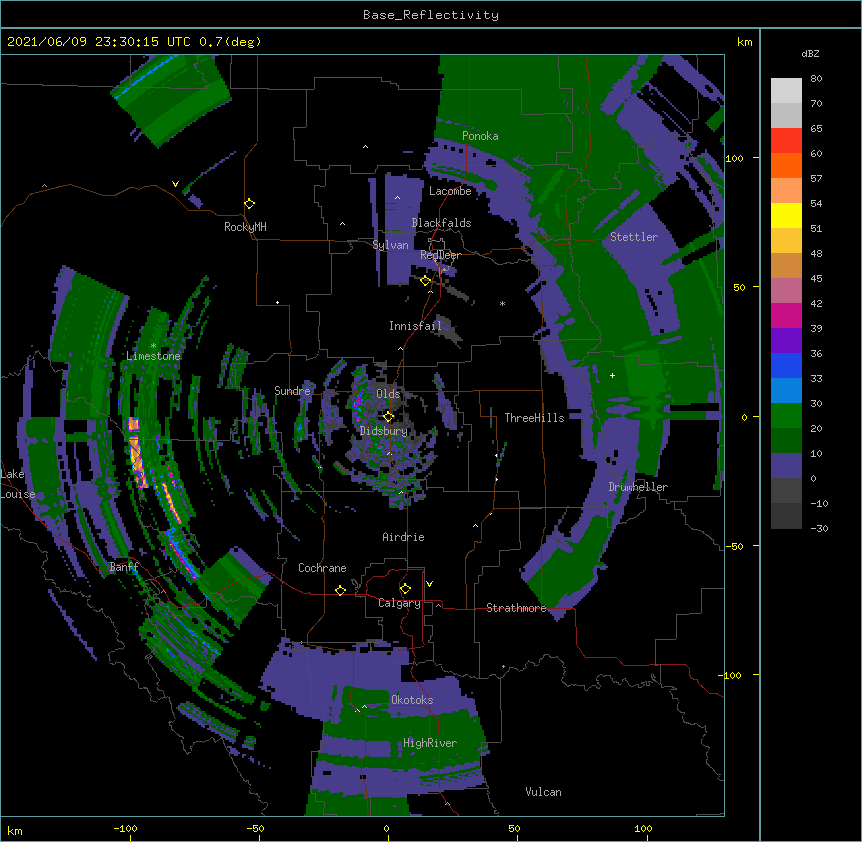862x842 pixels.
Task: Click the Sylvan city label
Action: point(390,245)
